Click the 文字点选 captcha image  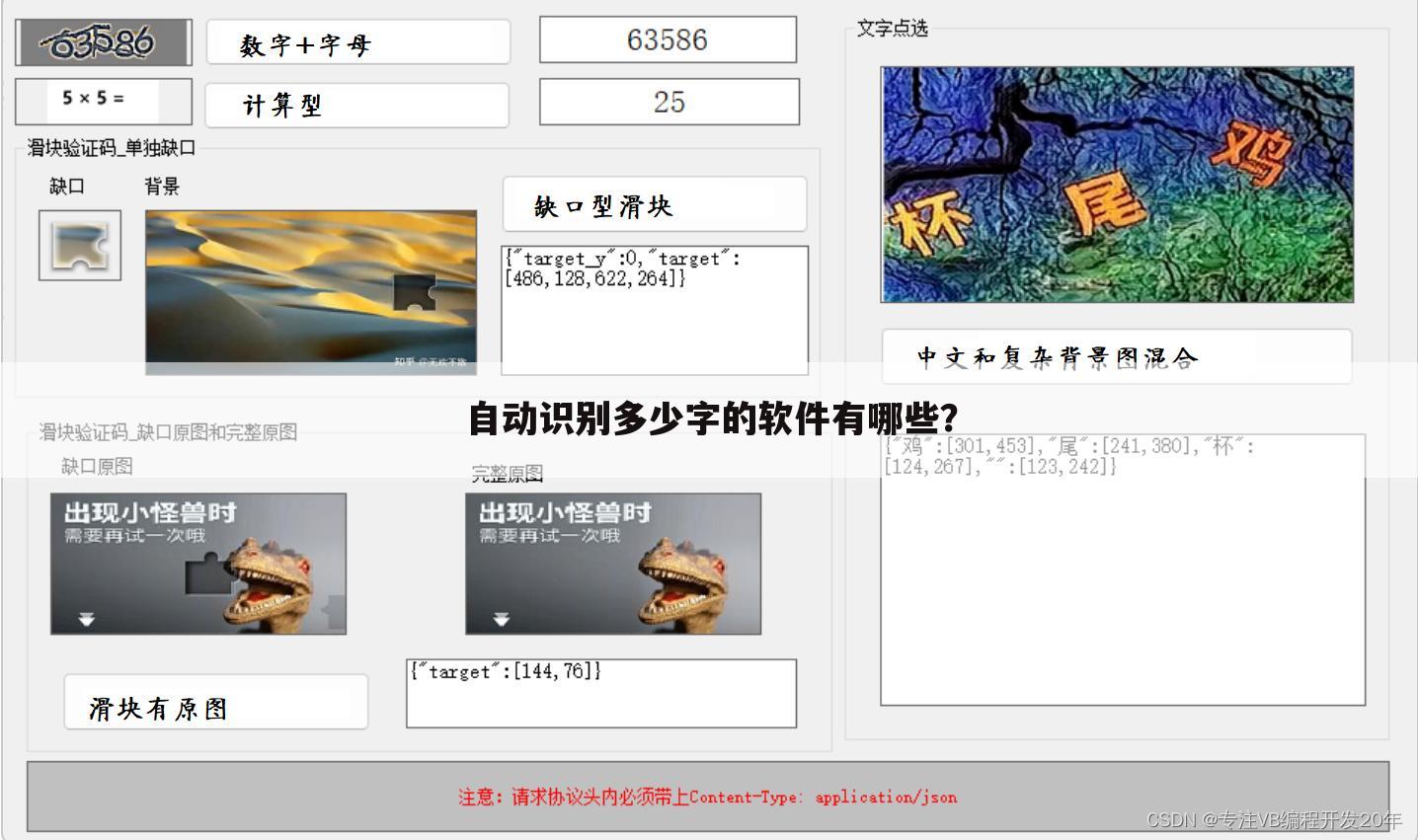(x=1117, y=185)
